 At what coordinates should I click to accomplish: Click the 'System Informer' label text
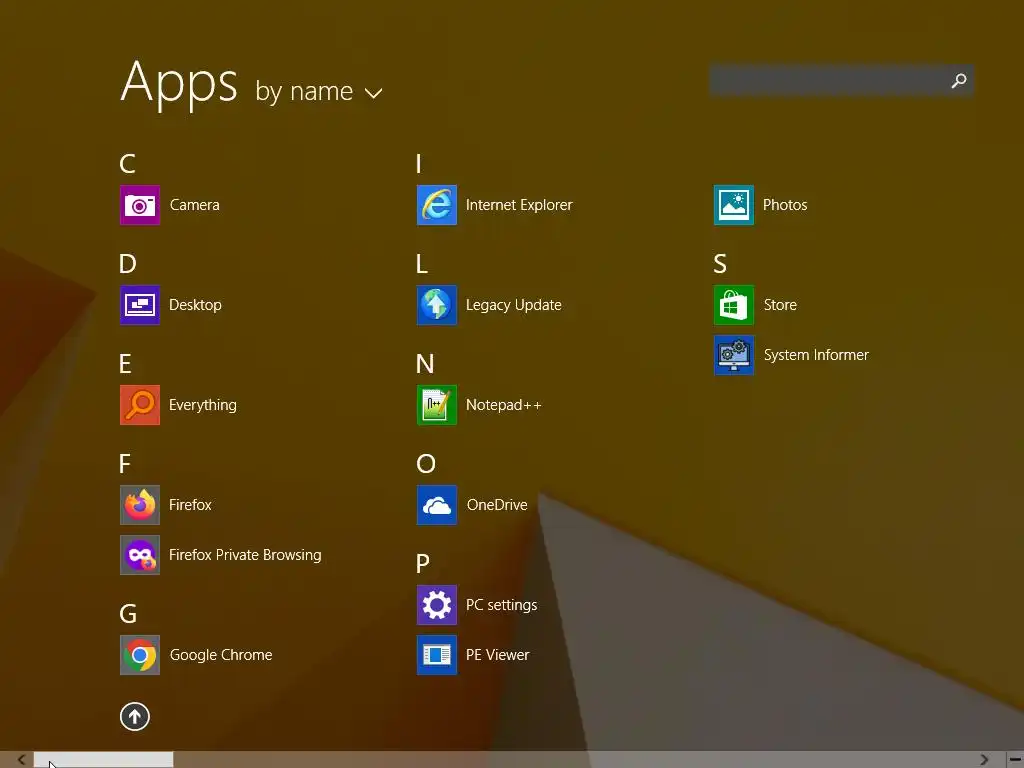point(816,355)
